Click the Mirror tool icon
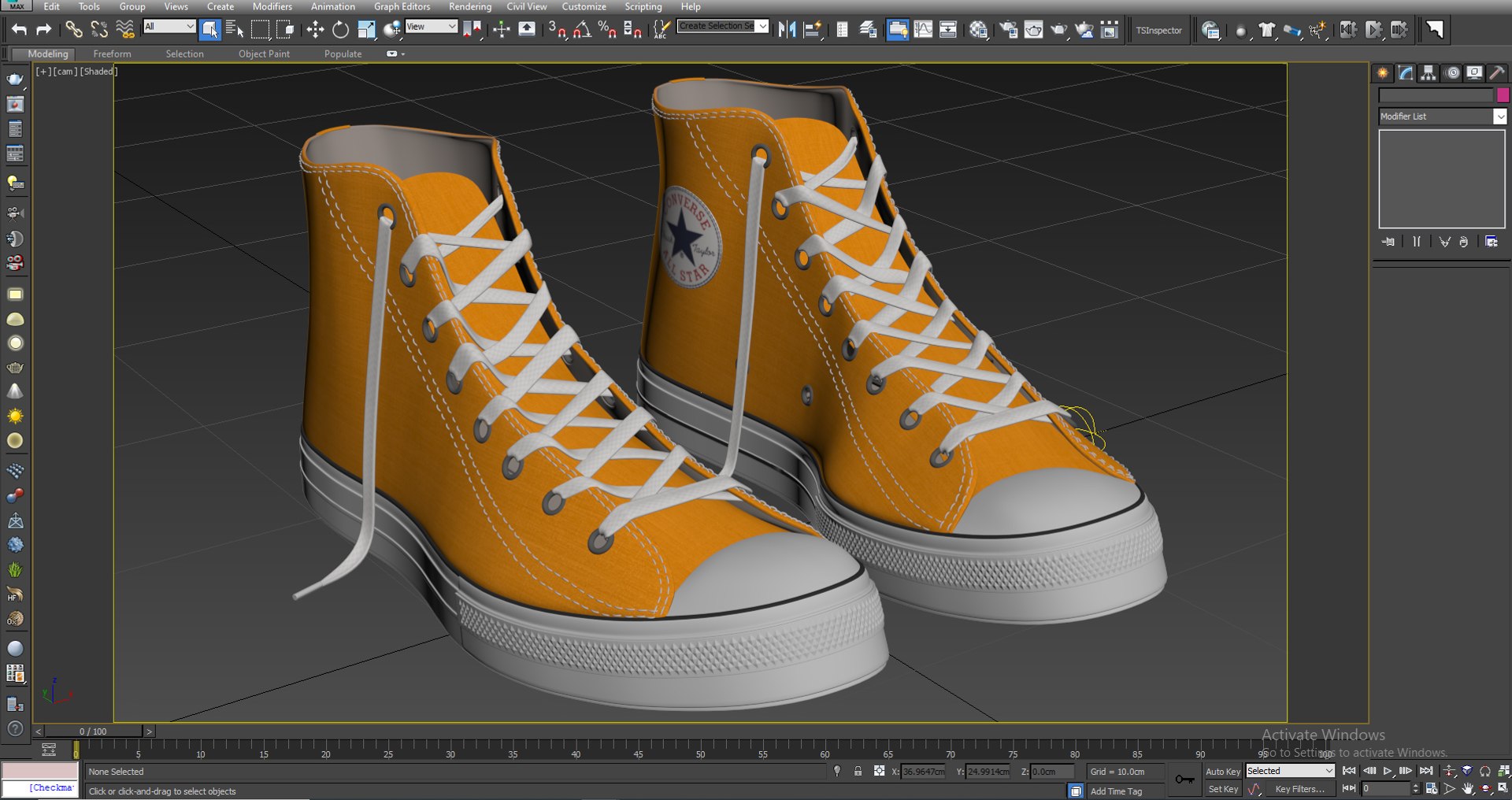Viewport: 1512px width, 800px height. pos(786,30)
